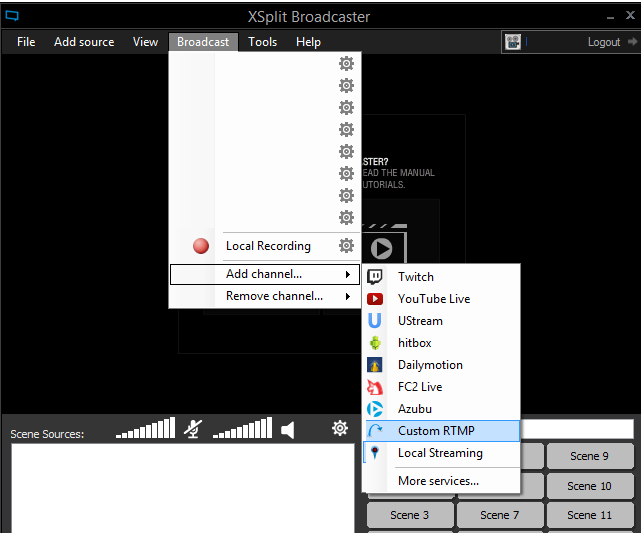Click the hitbox green icon

[x=375, y=343]
